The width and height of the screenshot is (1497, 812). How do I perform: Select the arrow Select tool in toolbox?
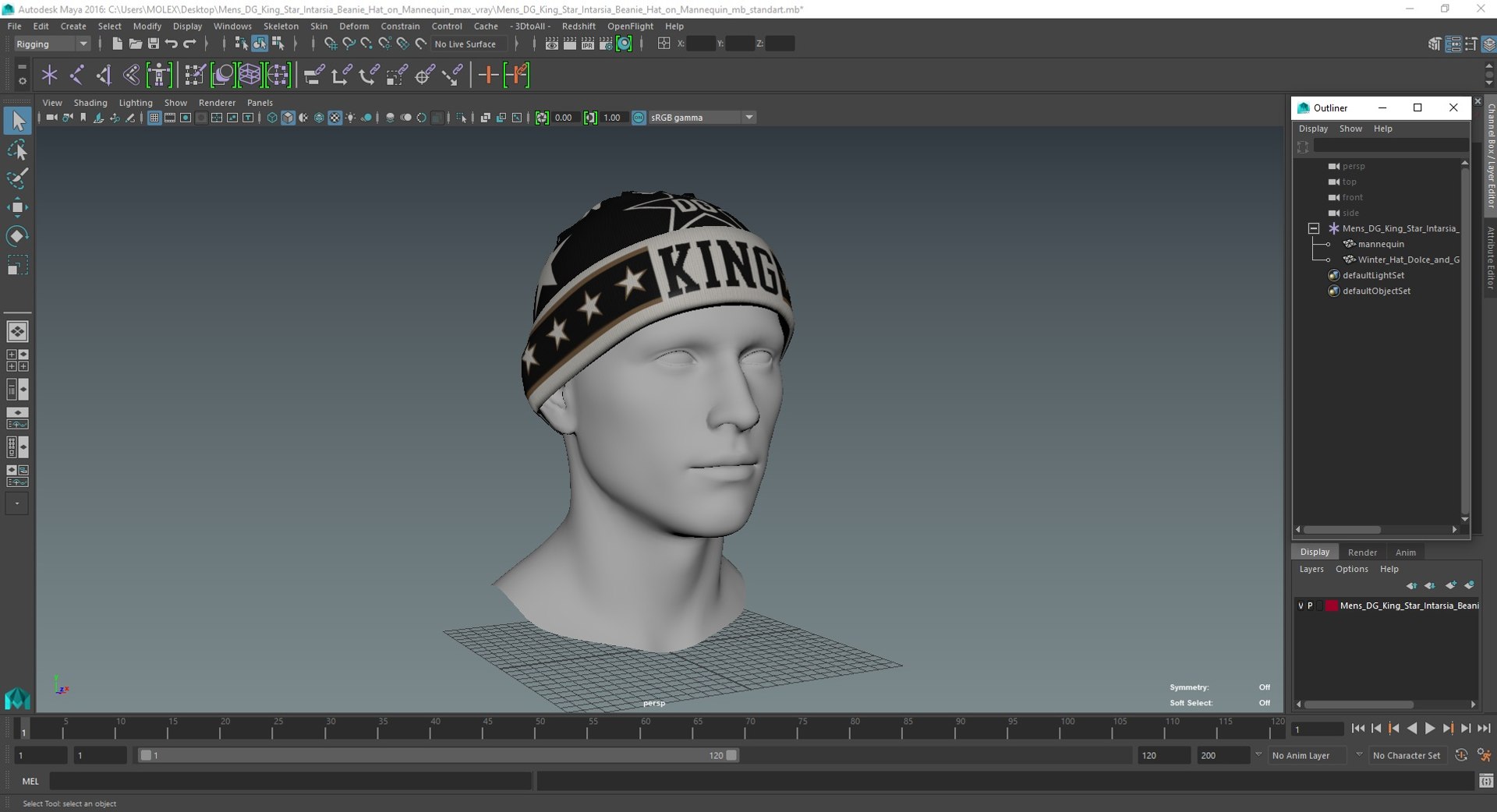17,121
